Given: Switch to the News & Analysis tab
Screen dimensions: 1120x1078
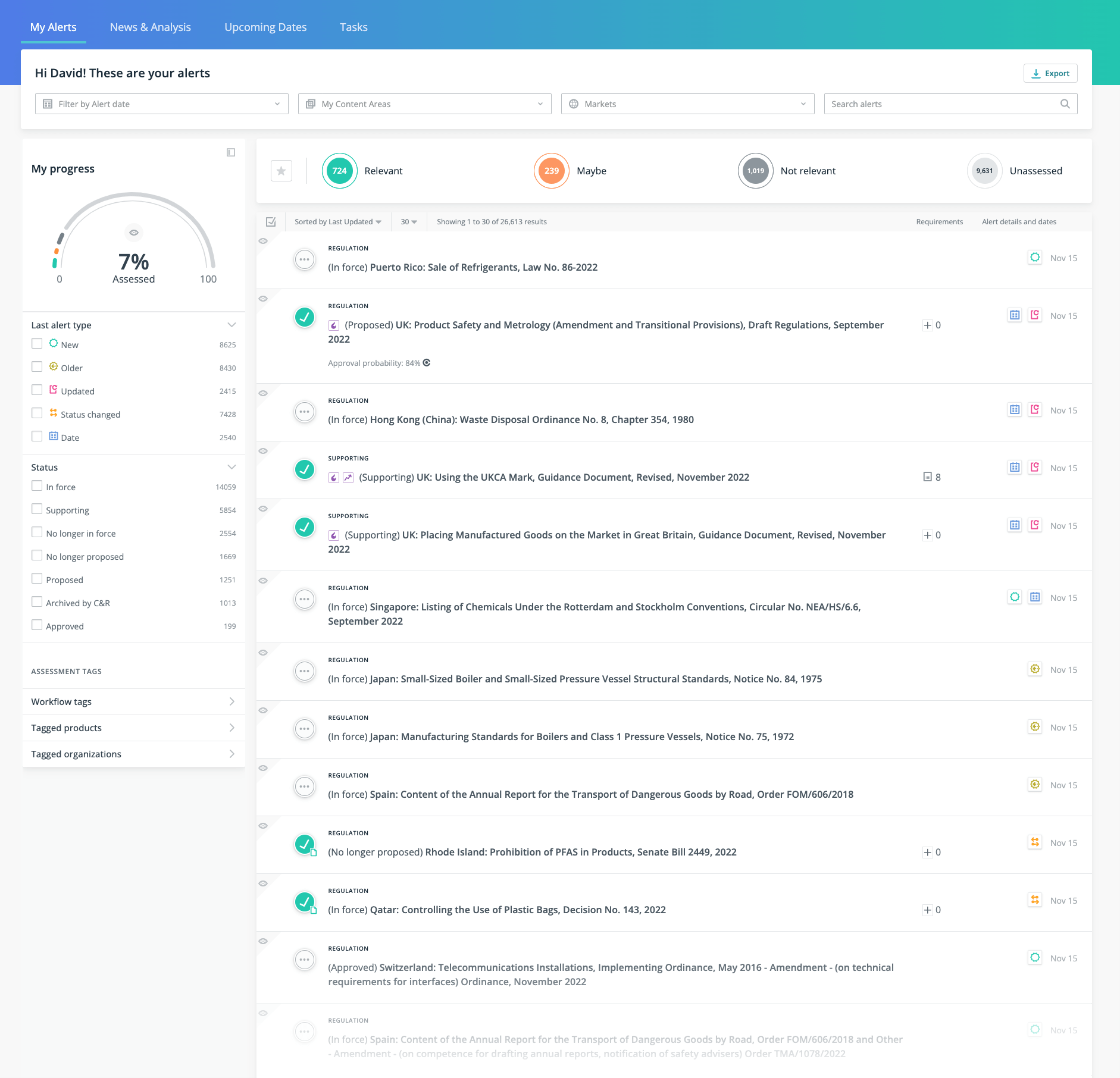Looking at the screenshot, I should pyautogui.click(x=150, y=27).
